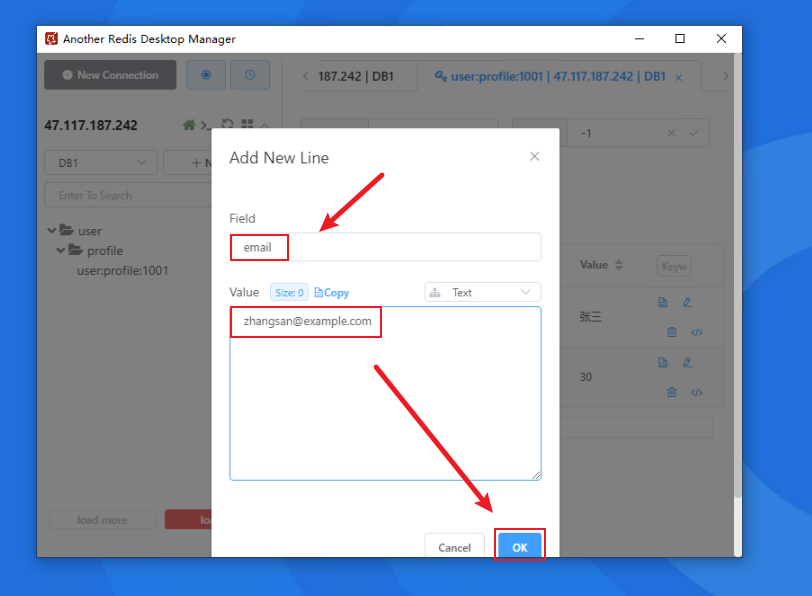Viewport: 812px width, 596px height.
Task: Open the settings gear icon button
Action: [206, 75]
